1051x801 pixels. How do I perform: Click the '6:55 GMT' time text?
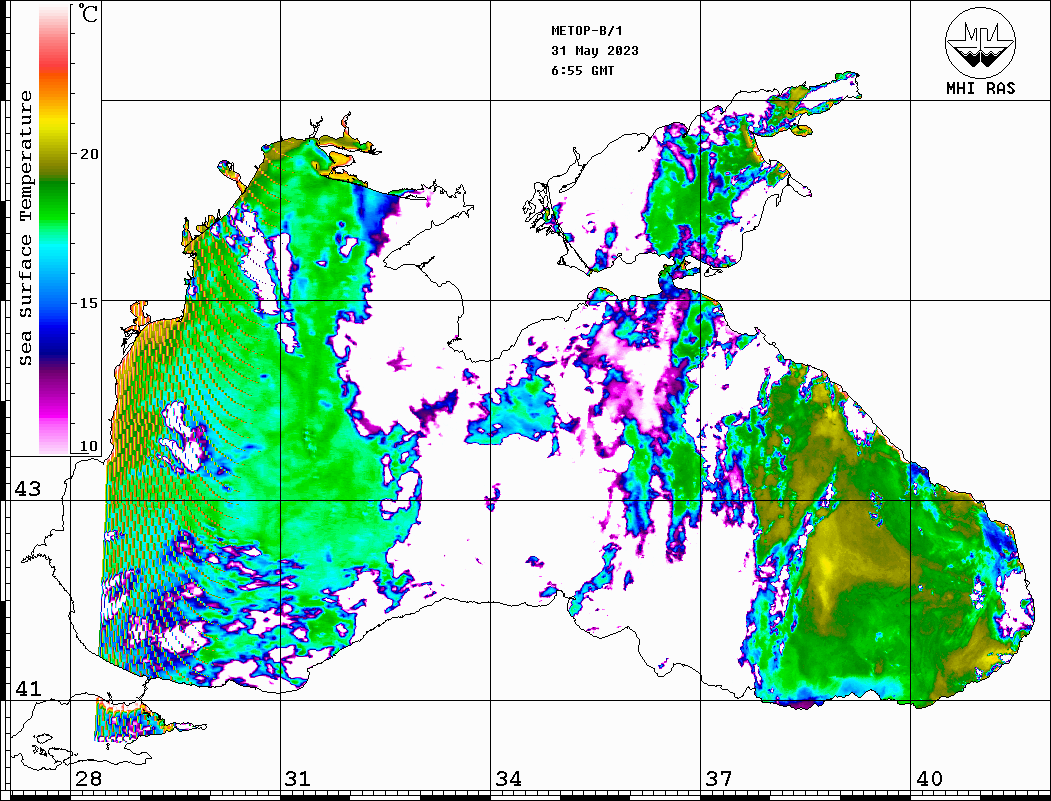[x=582, y=70]
